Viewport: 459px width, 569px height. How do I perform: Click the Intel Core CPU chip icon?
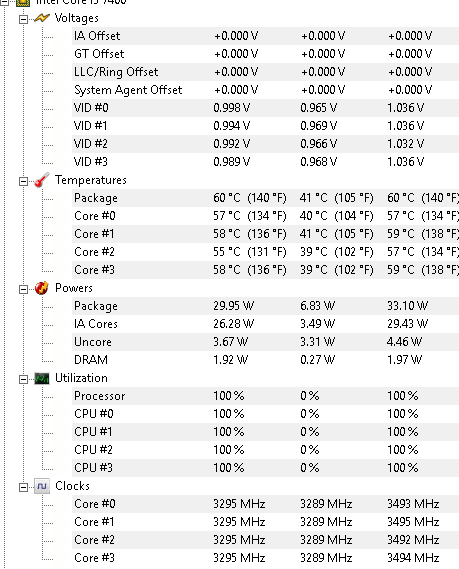click(x=22, y=3)
